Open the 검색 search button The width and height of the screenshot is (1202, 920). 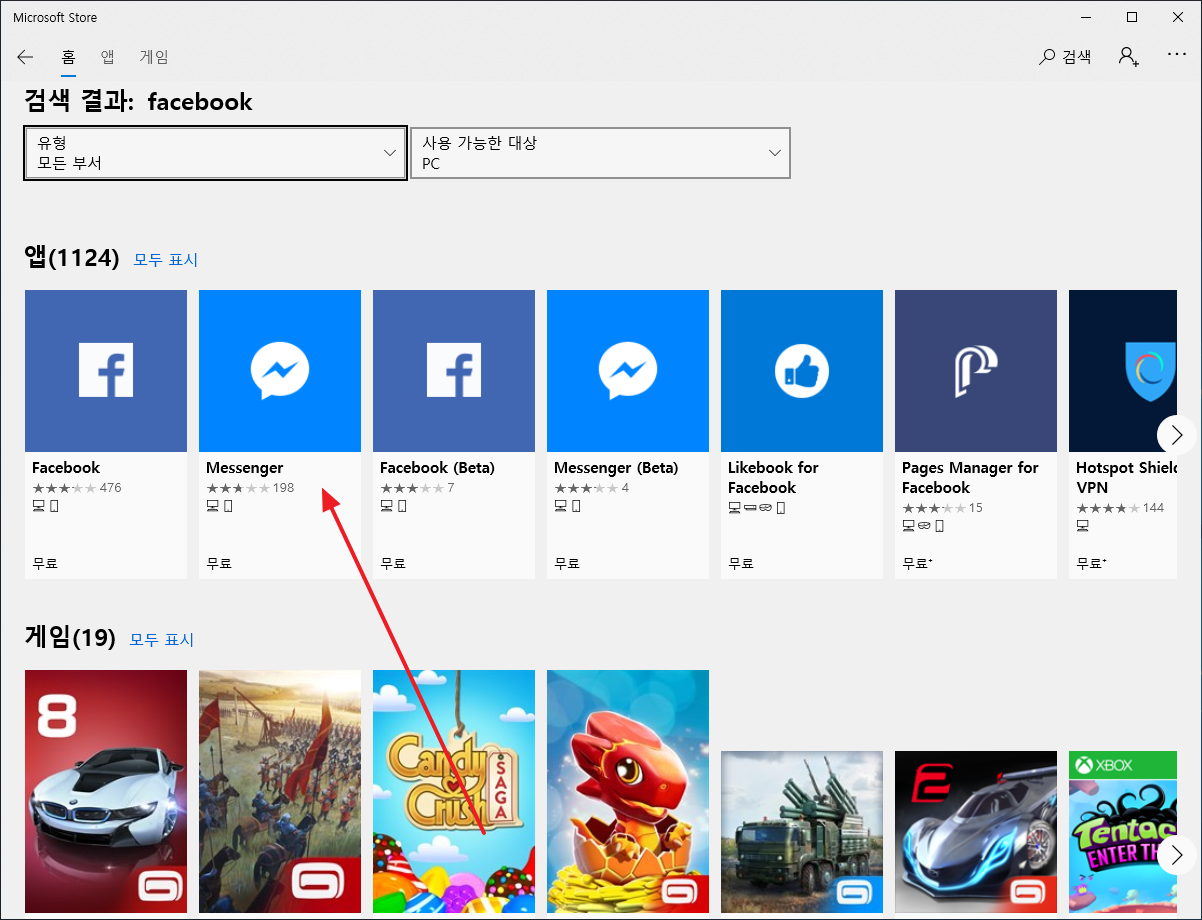click(1065, 57)
